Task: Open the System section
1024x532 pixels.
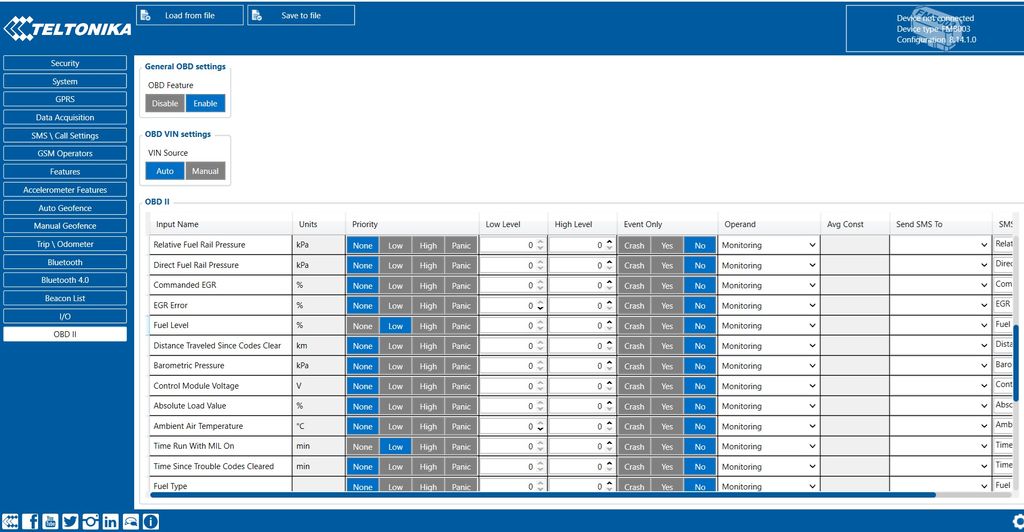Action: 65,82
